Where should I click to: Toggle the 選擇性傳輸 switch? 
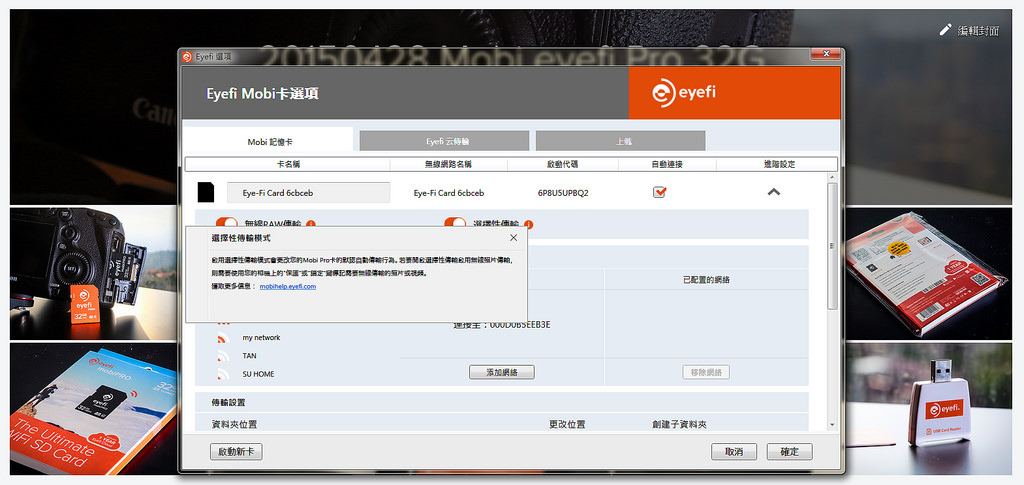tap(455, 223)
